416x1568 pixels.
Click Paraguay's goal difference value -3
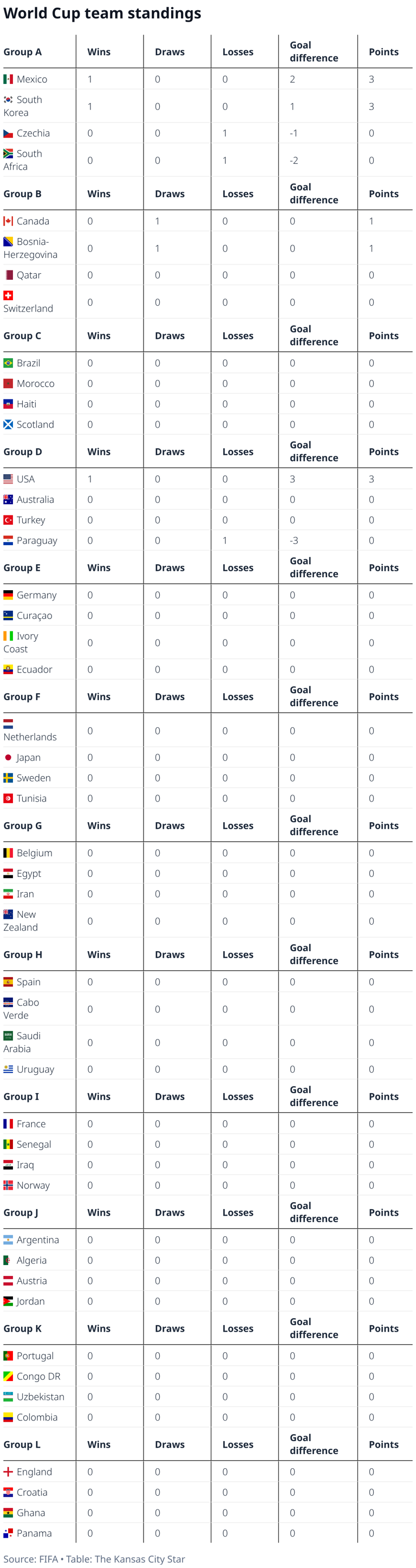(294, 540)
